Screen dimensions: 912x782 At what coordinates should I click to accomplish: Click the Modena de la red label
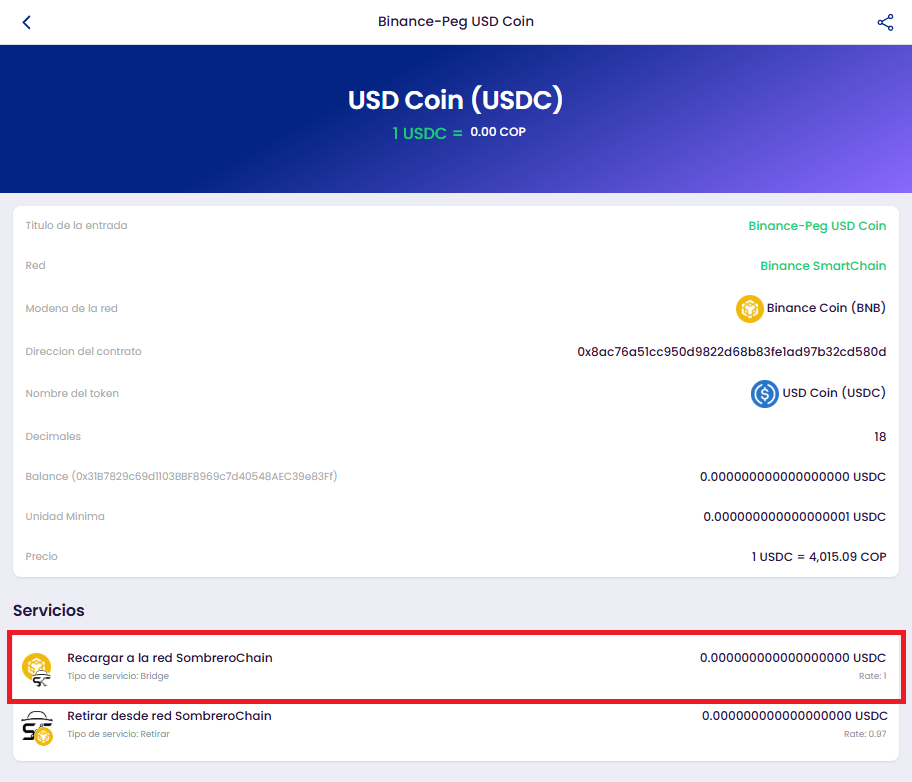click(x=72, y=308)
